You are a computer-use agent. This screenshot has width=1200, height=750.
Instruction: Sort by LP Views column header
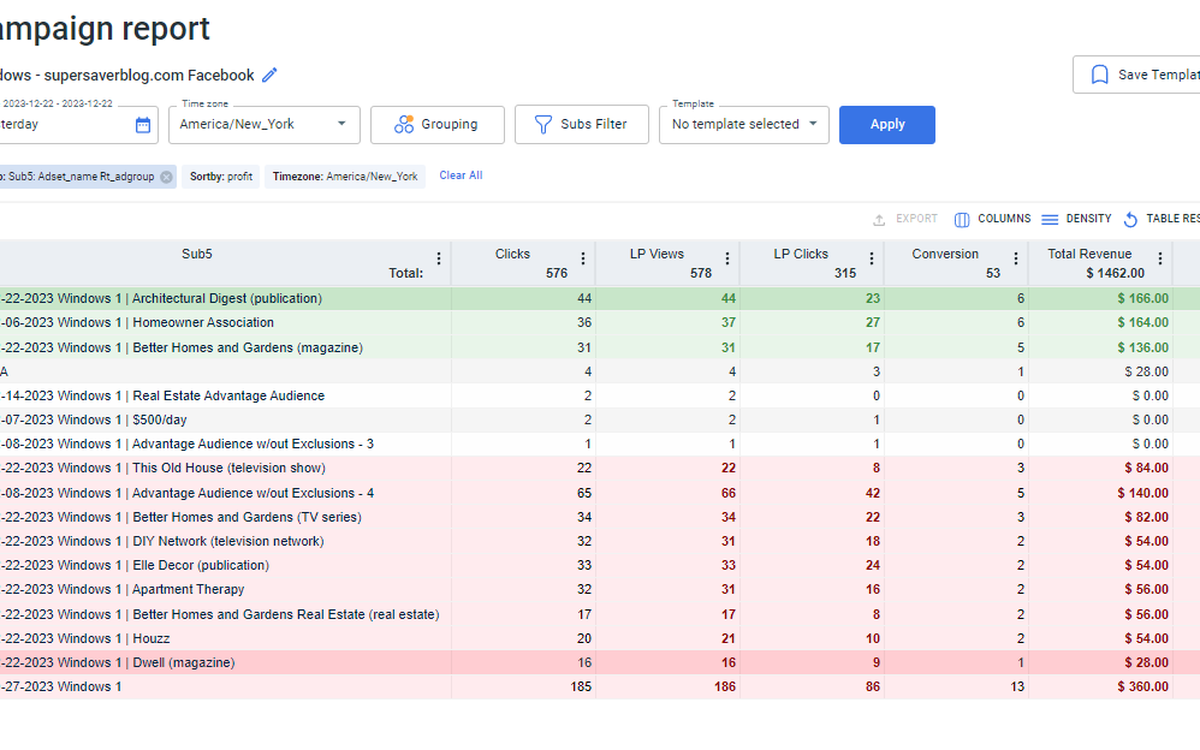coord(657,254)
